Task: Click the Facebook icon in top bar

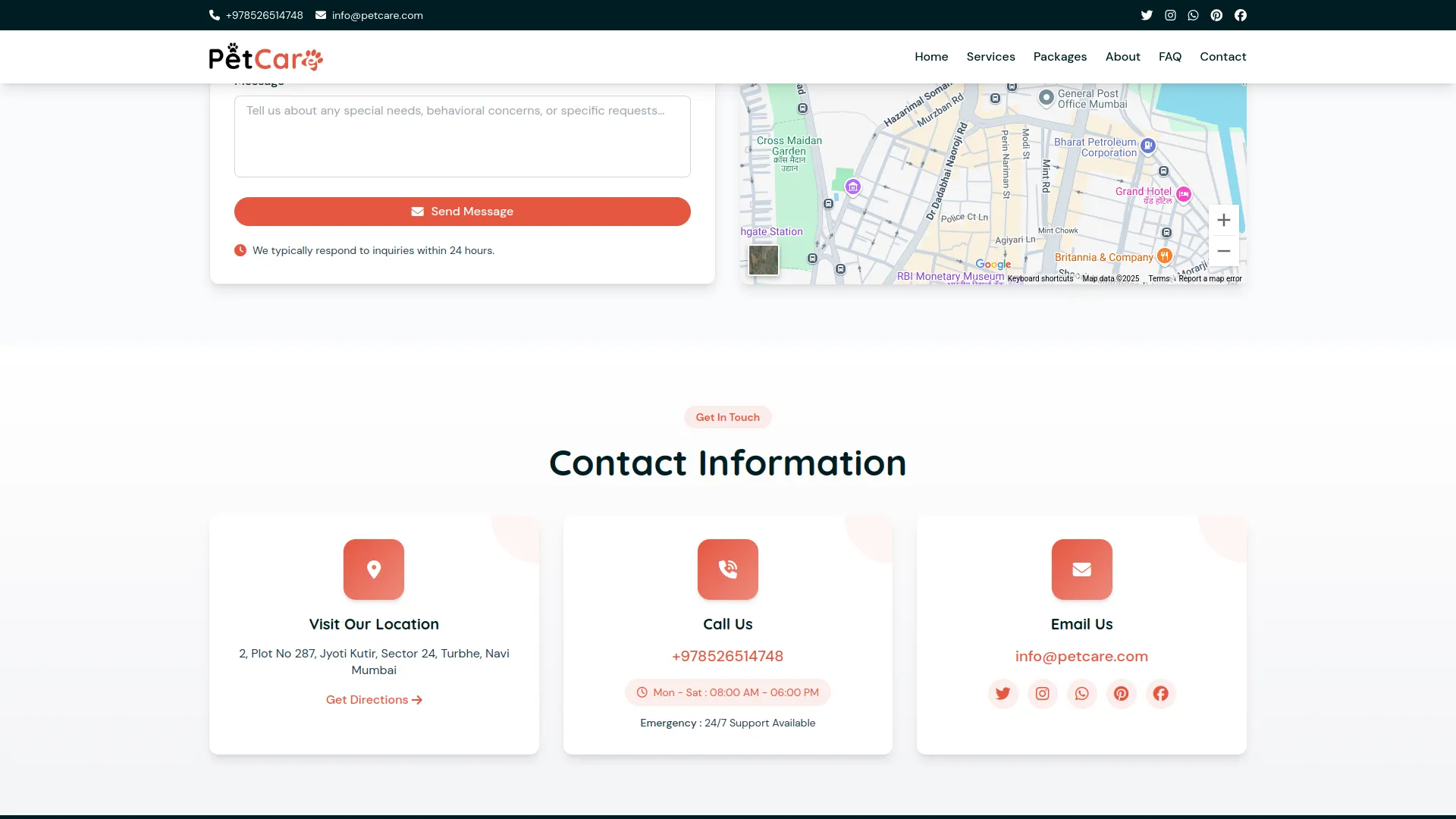Action: click(1241, 15)
